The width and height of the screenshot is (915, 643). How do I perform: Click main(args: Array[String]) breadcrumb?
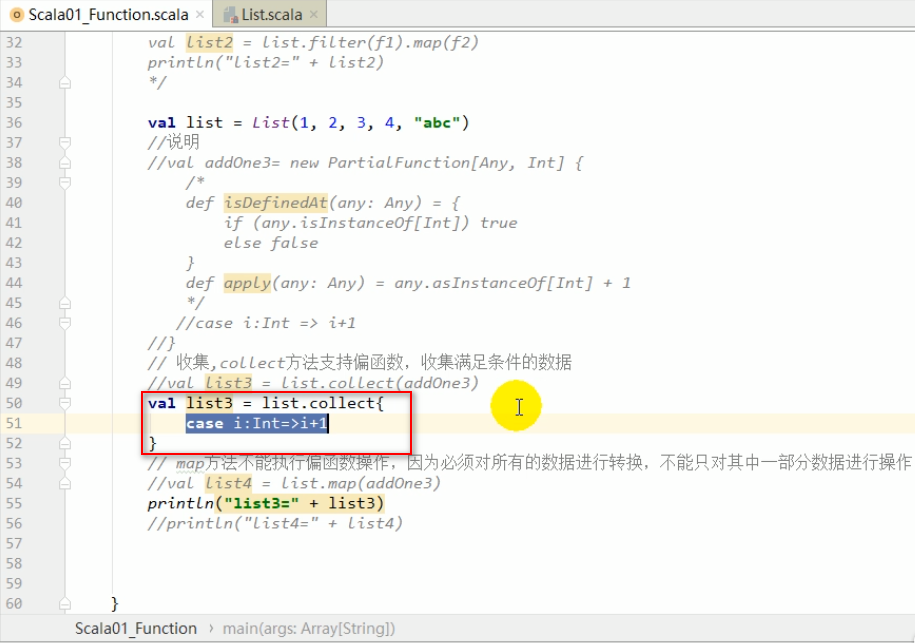[x=309, y=628]
